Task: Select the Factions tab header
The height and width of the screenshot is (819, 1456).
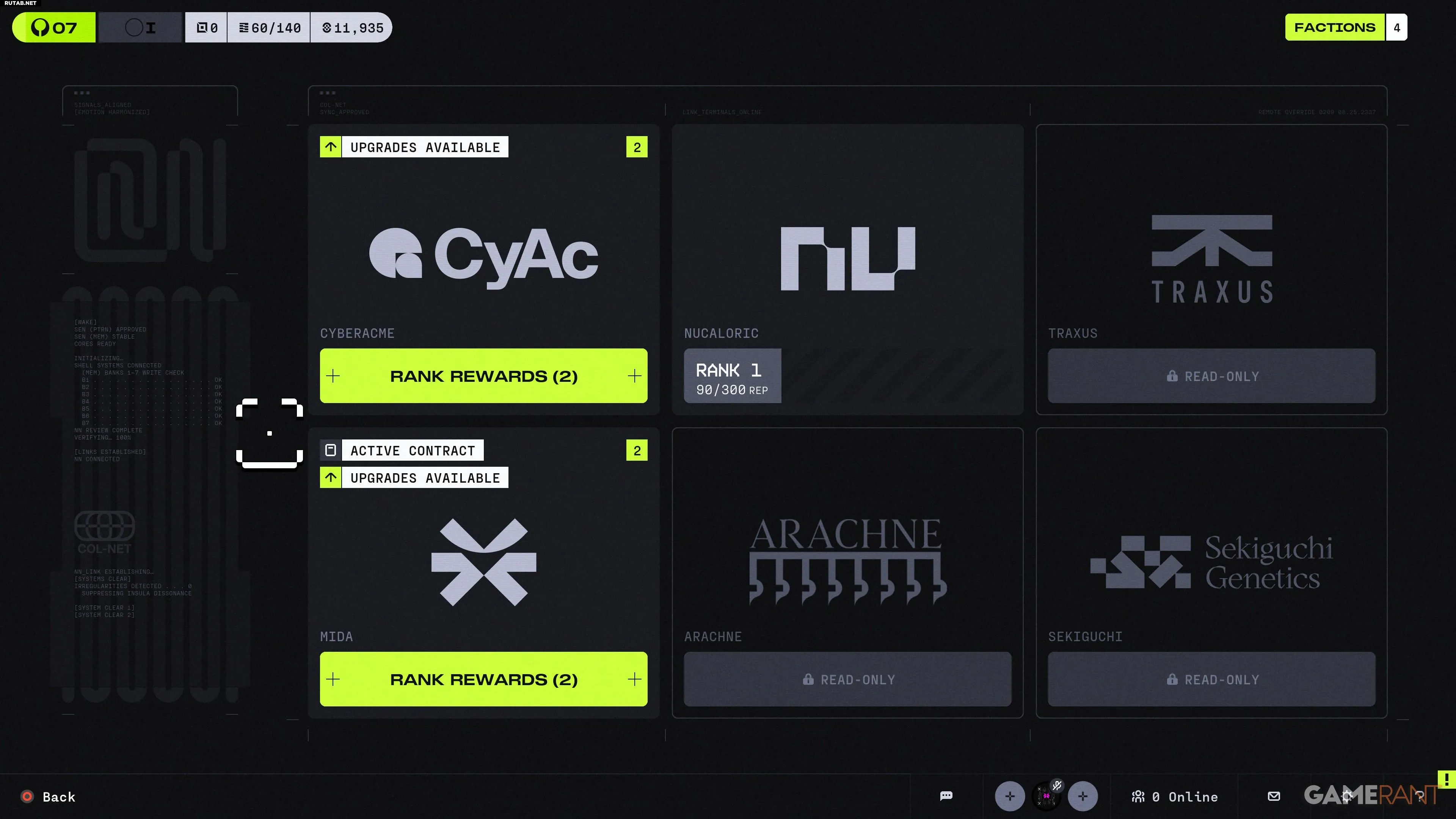Action: coord(1335,28)
